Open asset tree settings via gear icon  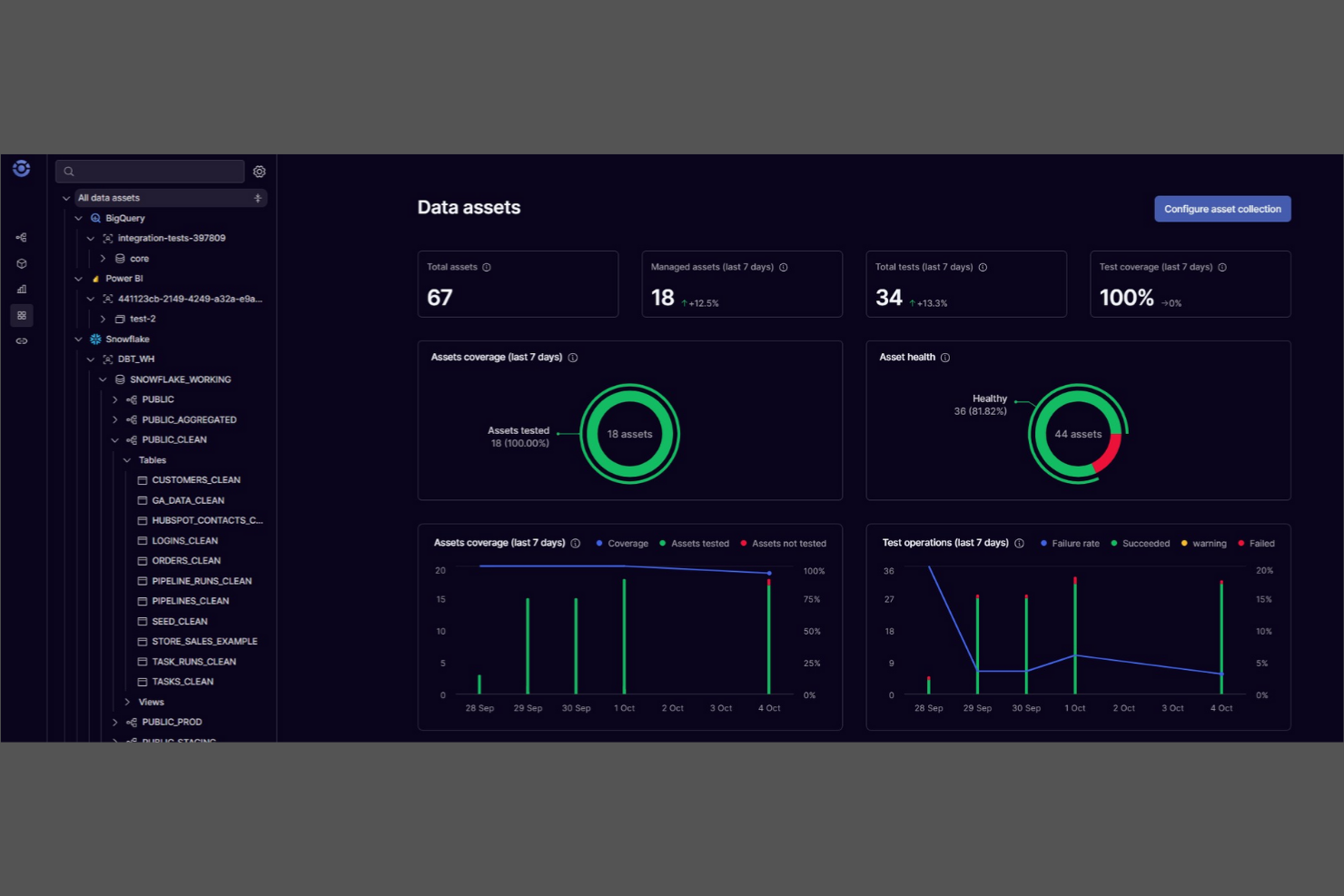259,171
